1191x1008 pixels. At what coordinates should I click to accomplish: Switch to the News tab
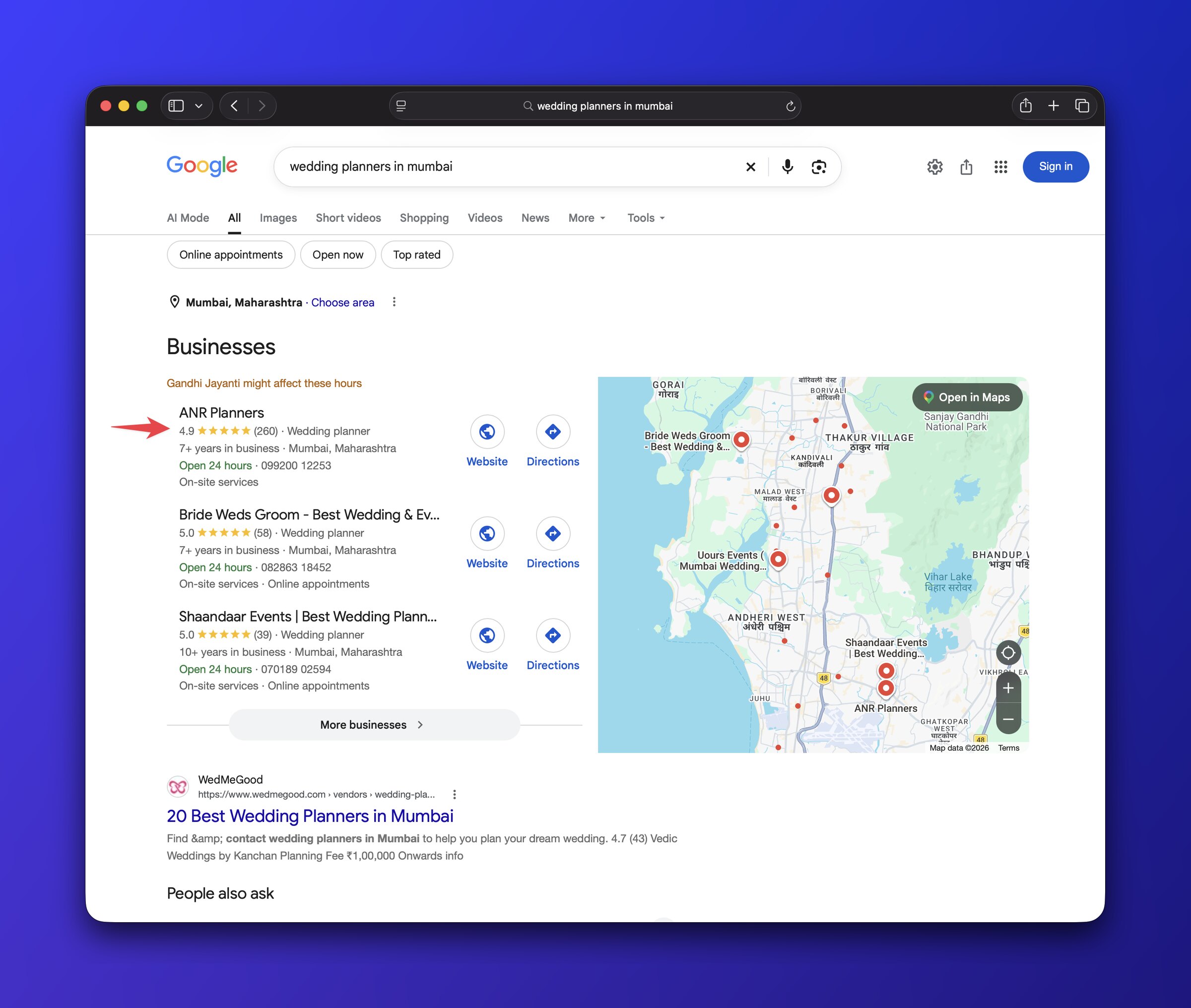click(x=535, y=218)
